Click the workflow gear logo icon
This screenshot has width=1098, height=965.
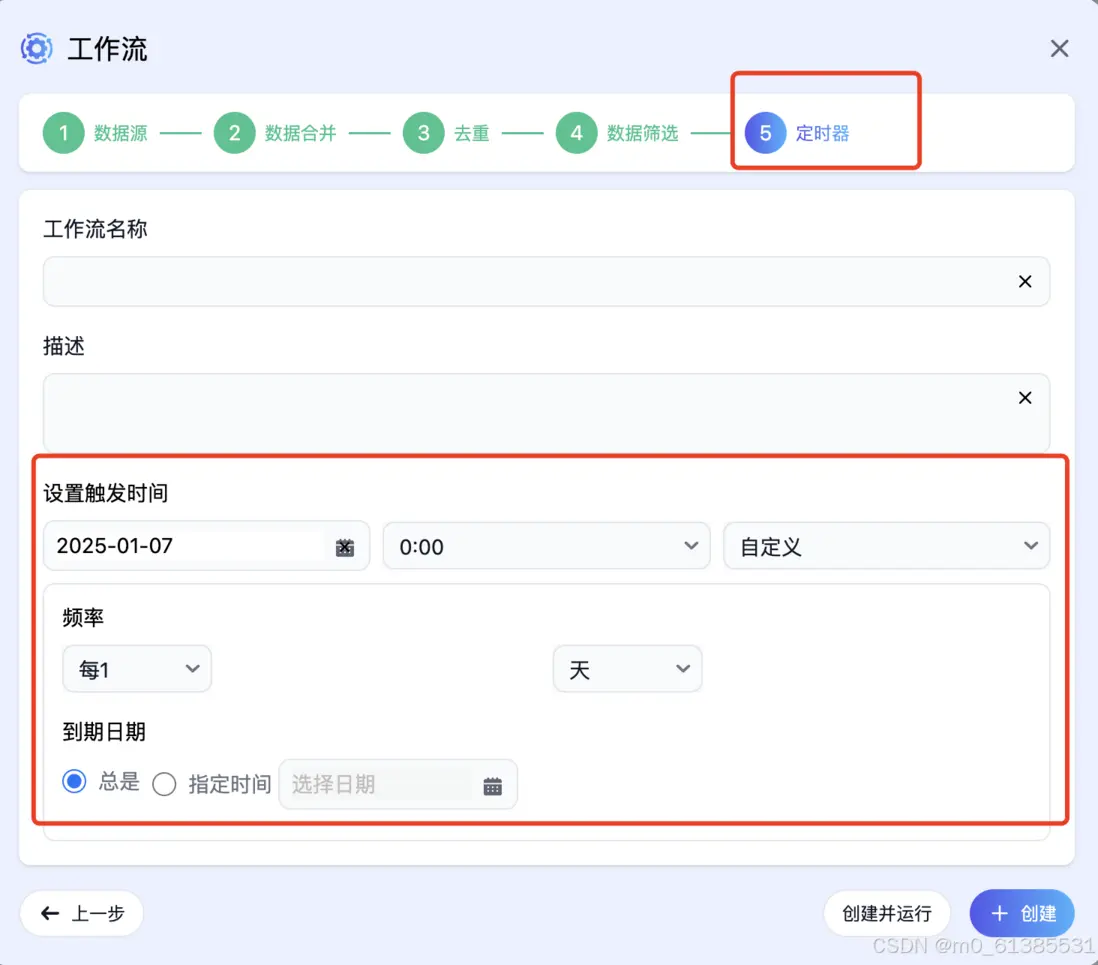[x=36, y=48]
